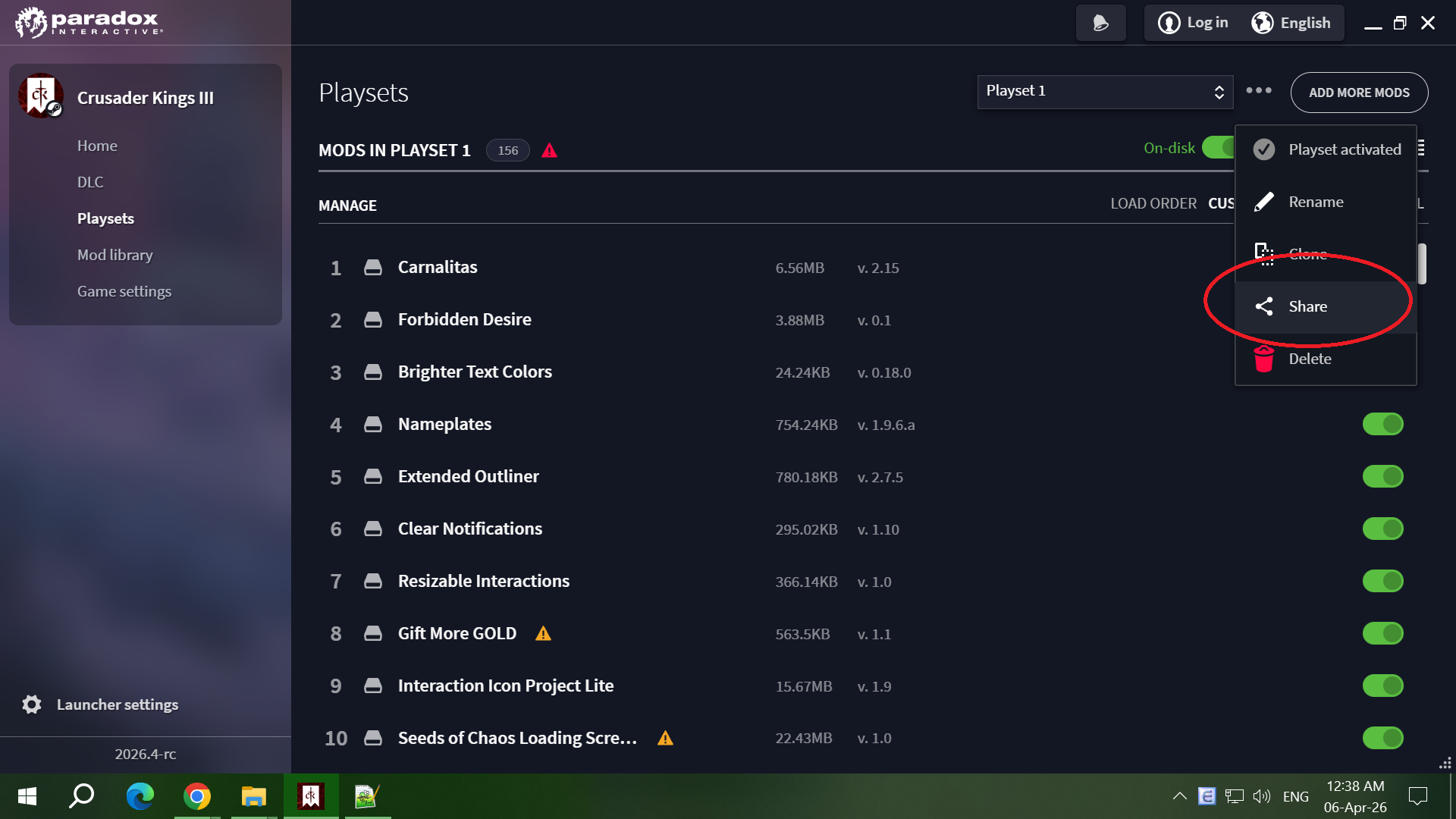The width and height of the screenshot is (1456, 819).
Task: Click the disk icon for Interaction Icon Project Lite
Action: point(372,686)
